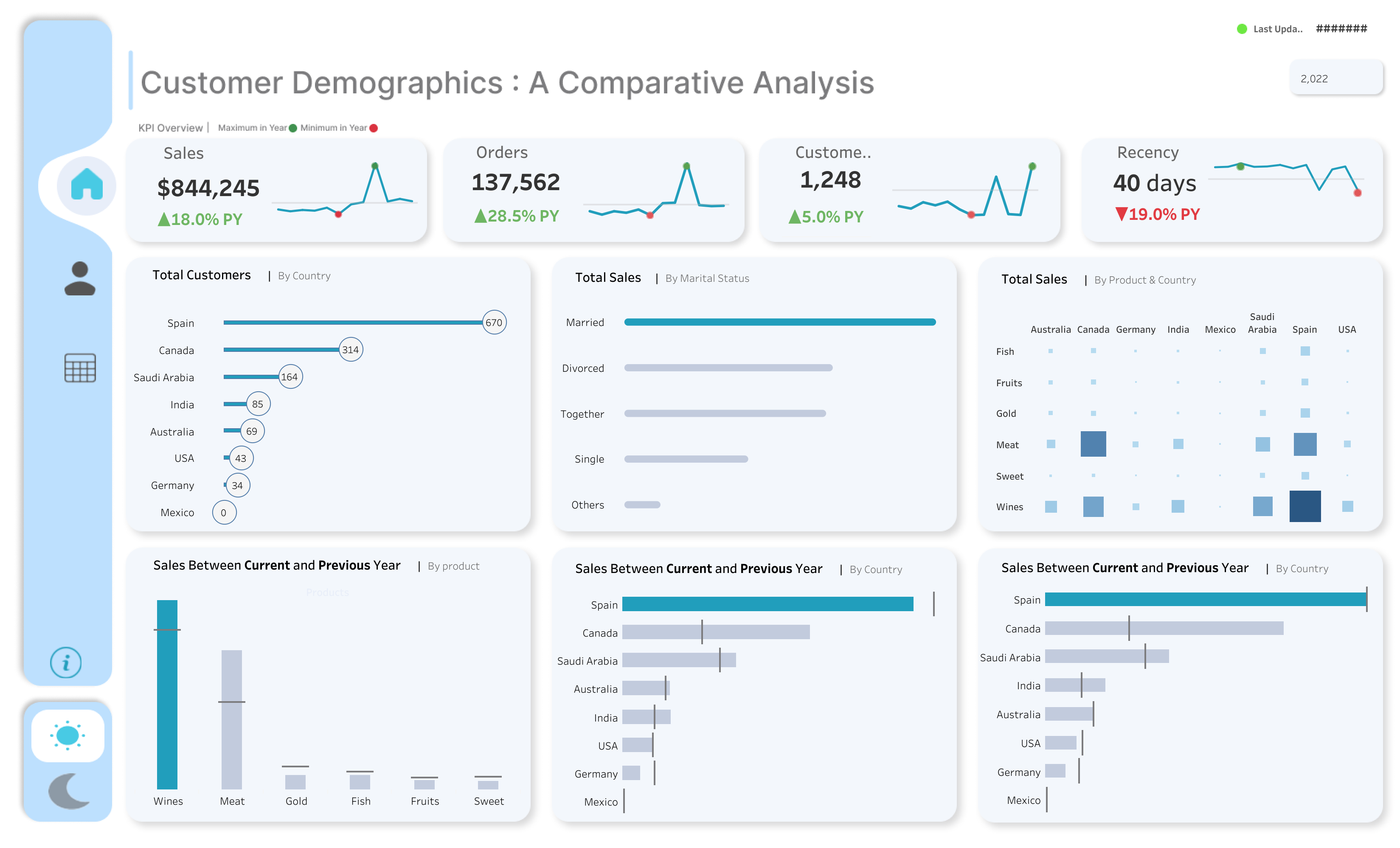Select the Sales KPI value $844,245
Image resolution: width=1400 pixels, height=848 pixels.
click(x=208, y=188)
